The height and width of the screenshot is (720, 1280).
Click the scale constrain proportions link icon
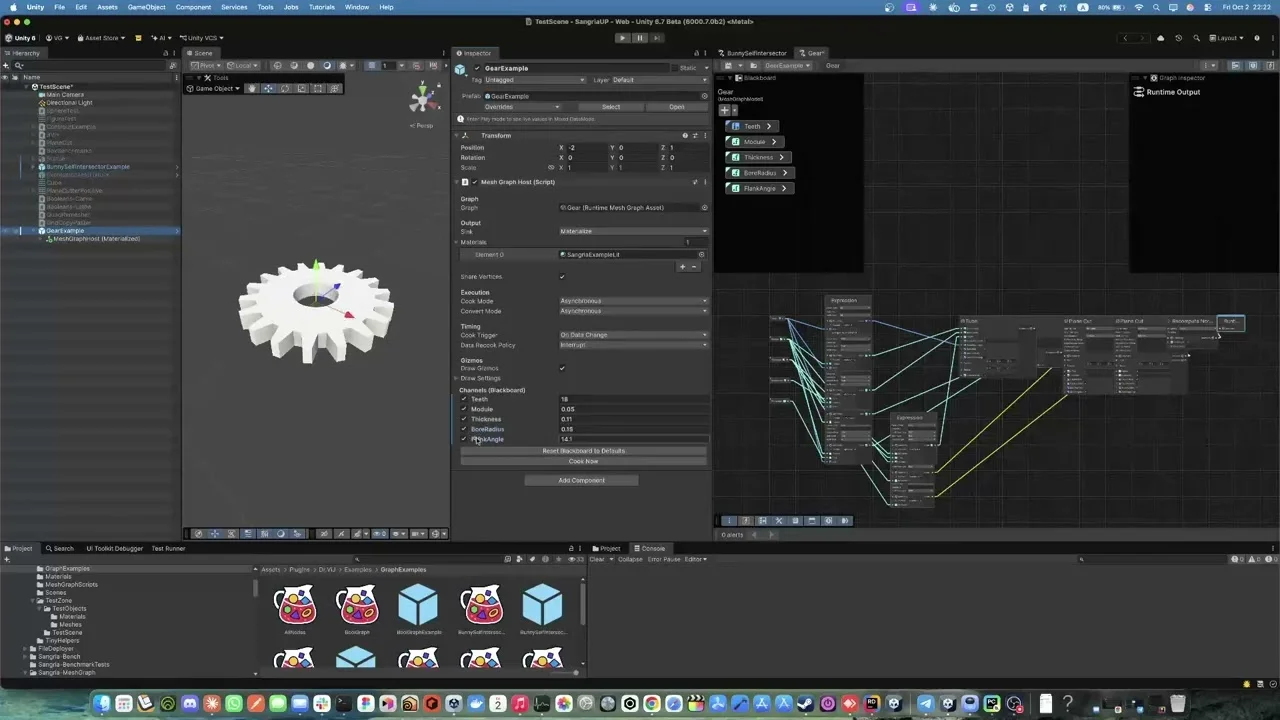click(551, 167)
